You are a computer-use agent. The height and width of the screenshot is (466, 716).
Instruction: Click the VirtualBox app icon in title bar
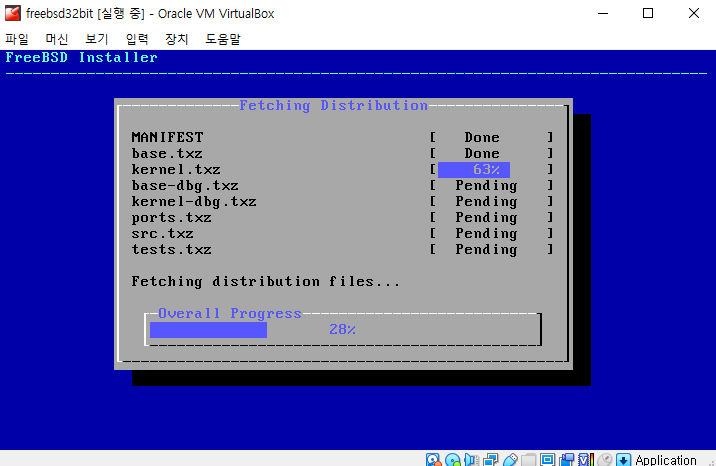tap(13, 13)
